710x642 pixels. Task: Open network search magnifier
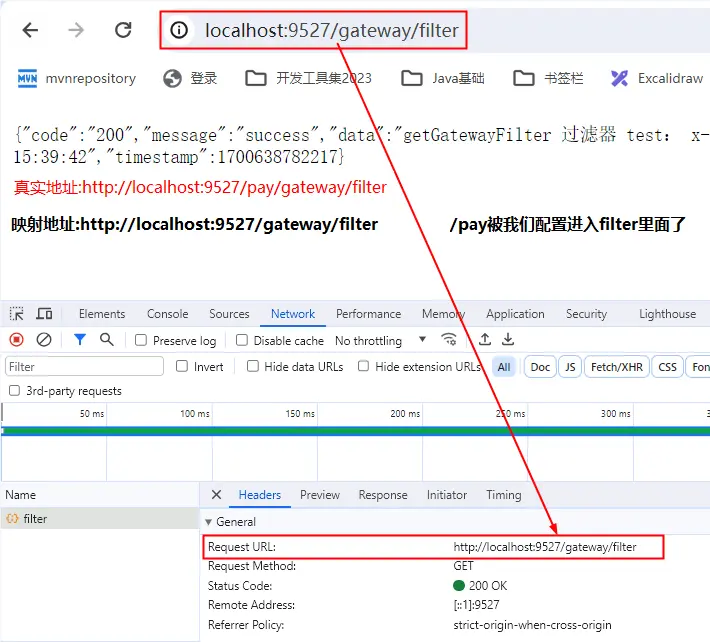pos(107,340)
